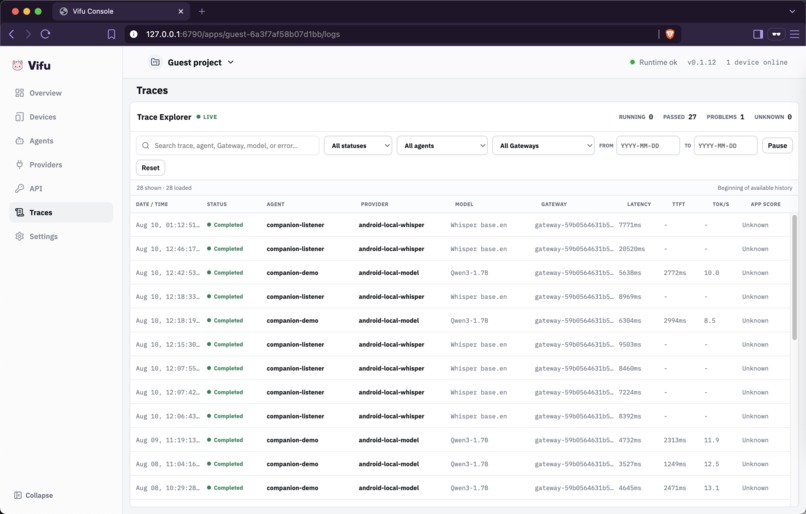Open the Agents menu item
Viewport: 806px width, 514px height.
point(61,141)
